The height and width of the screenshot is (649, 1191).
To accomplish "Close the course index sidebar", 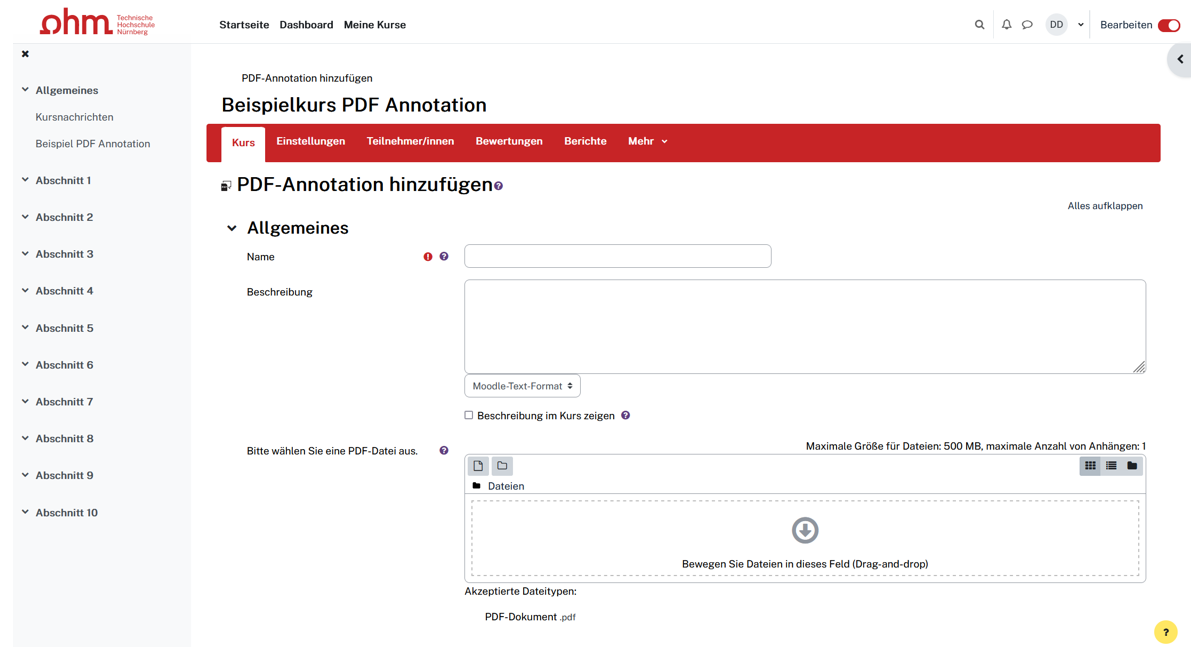I will (25, 54).
